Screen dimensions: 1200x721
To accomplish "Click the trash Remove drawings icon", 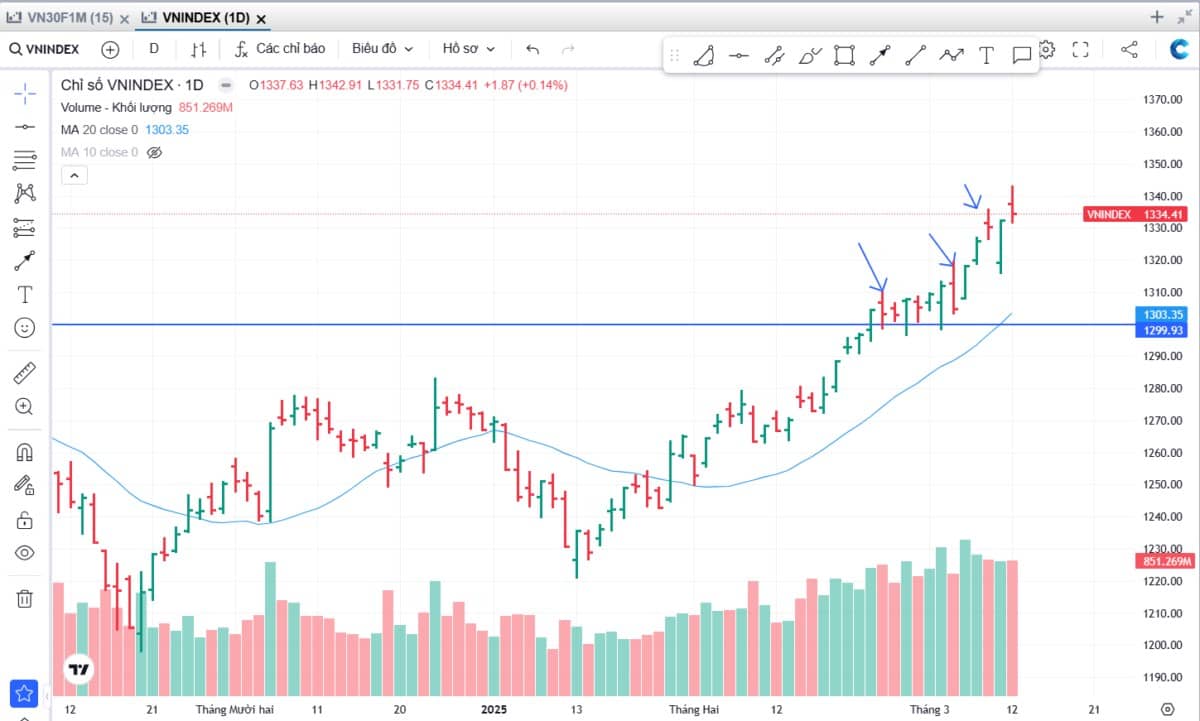I will coord(25,598).
